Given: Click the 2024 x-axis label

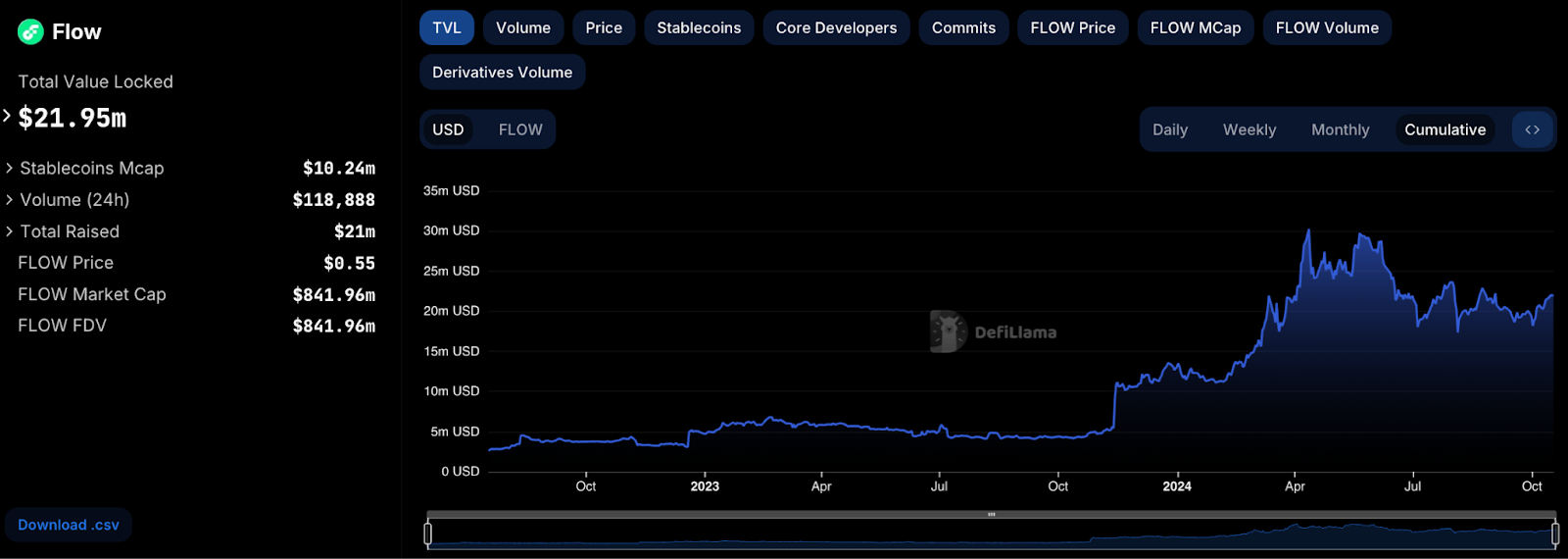Looking at the screenshot, I should click(x=1177, y=485).
